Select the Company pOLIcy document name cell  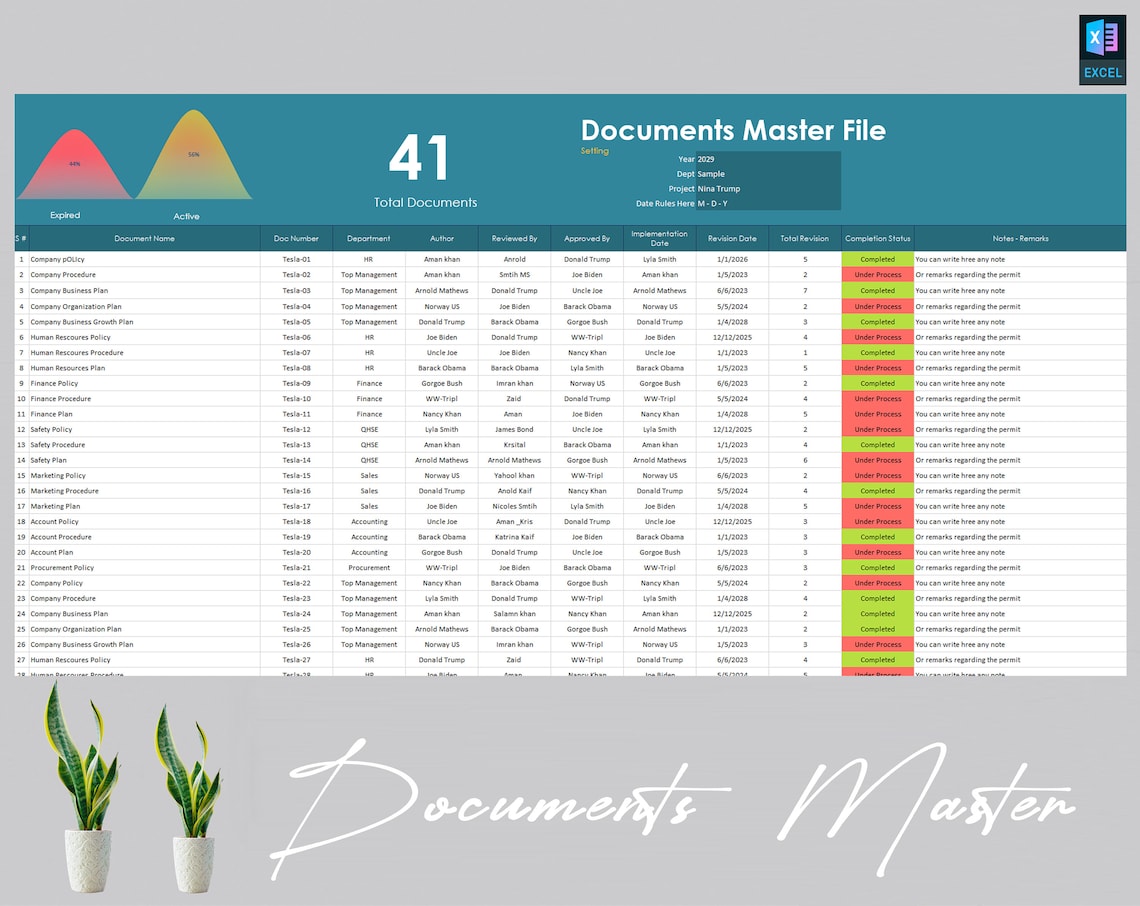144,260
